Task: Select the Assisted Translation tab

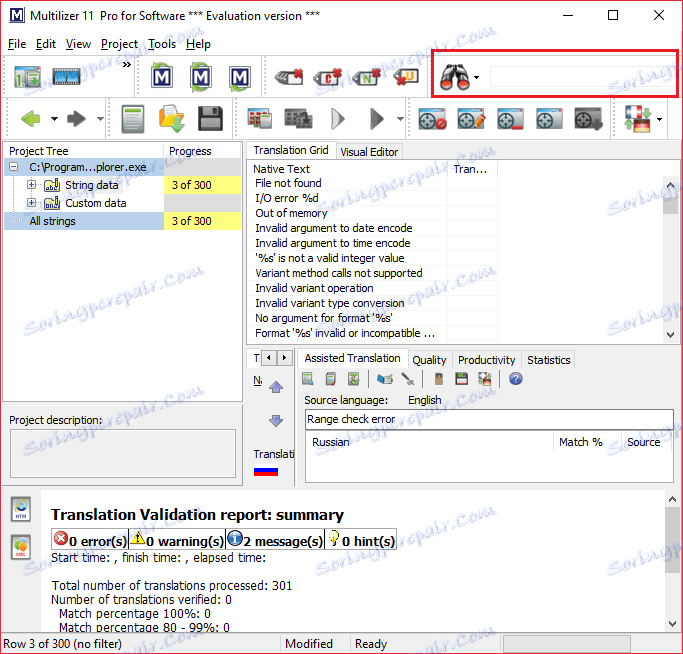Action: click(352, 358)
